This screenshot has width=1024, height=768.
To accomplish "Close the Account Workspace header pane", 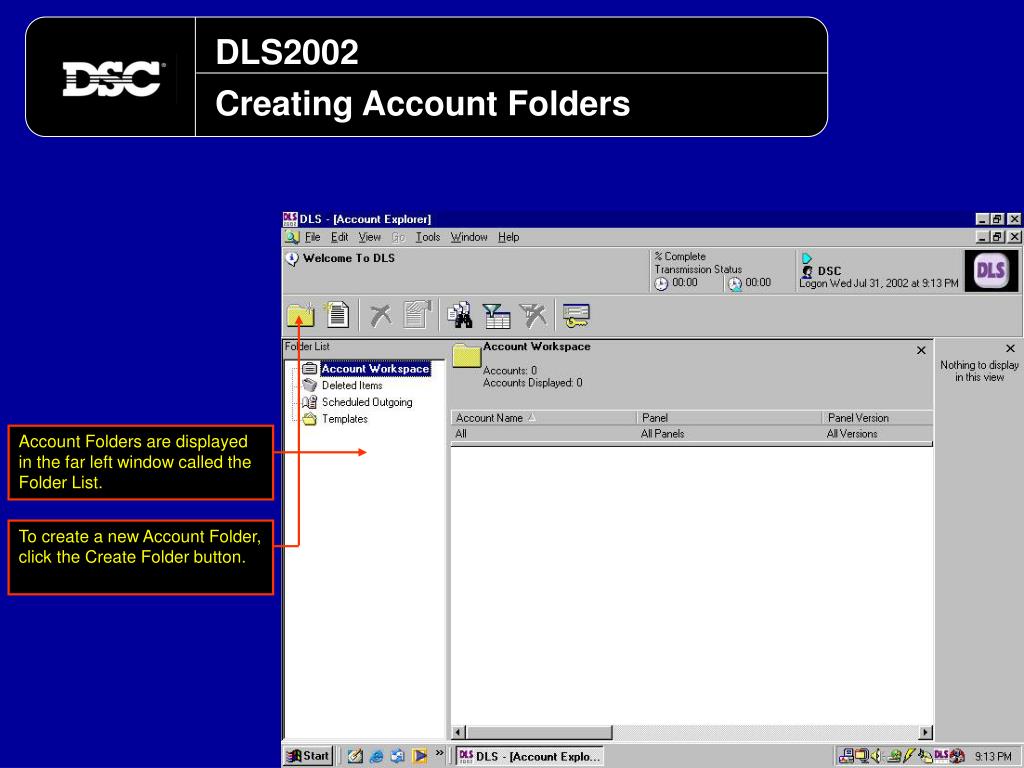I will click(921, 351).
